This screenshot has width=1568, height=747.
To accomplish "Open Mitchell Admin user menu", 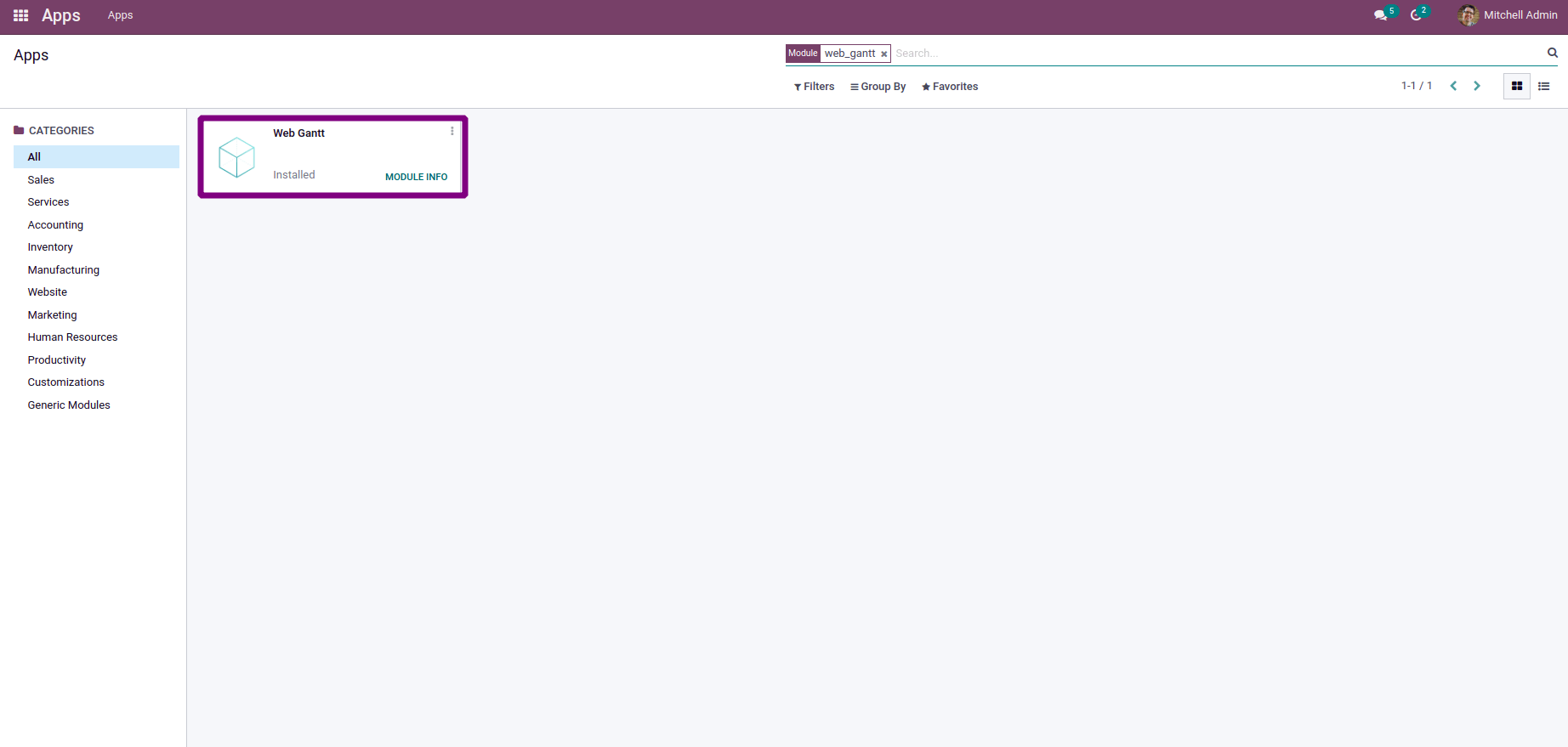I will click(x=1508, y=15).
